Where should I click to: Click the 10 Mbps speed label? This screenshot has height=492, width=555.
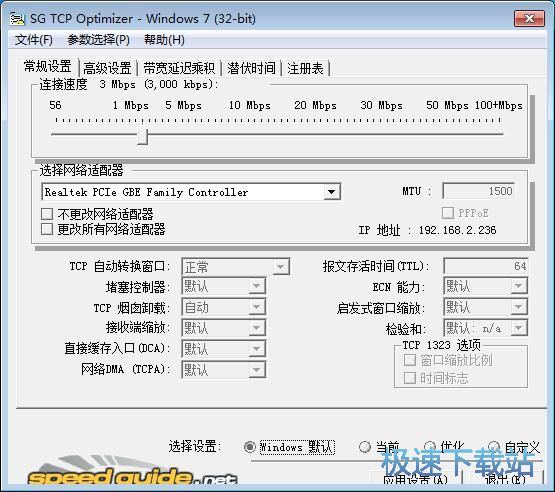250,105
